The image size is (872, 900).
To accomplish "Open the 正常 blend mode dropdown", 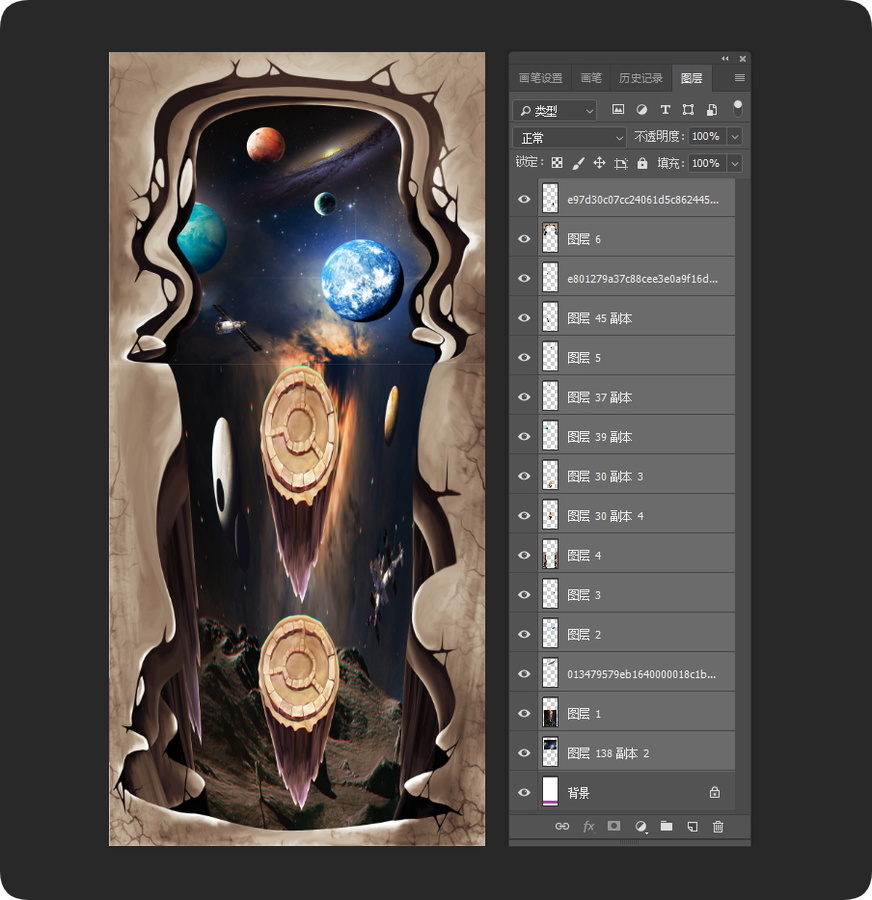I will pos(569,137).
